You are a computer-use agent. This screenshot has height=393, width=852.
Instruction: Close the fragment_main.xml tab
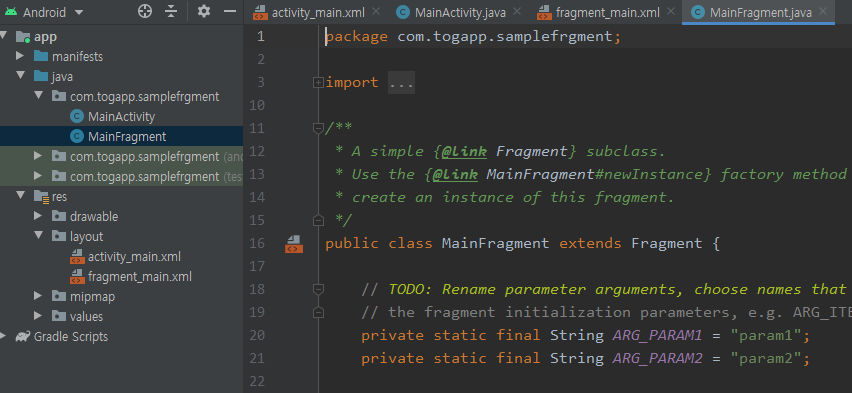(x=671, y=11)
